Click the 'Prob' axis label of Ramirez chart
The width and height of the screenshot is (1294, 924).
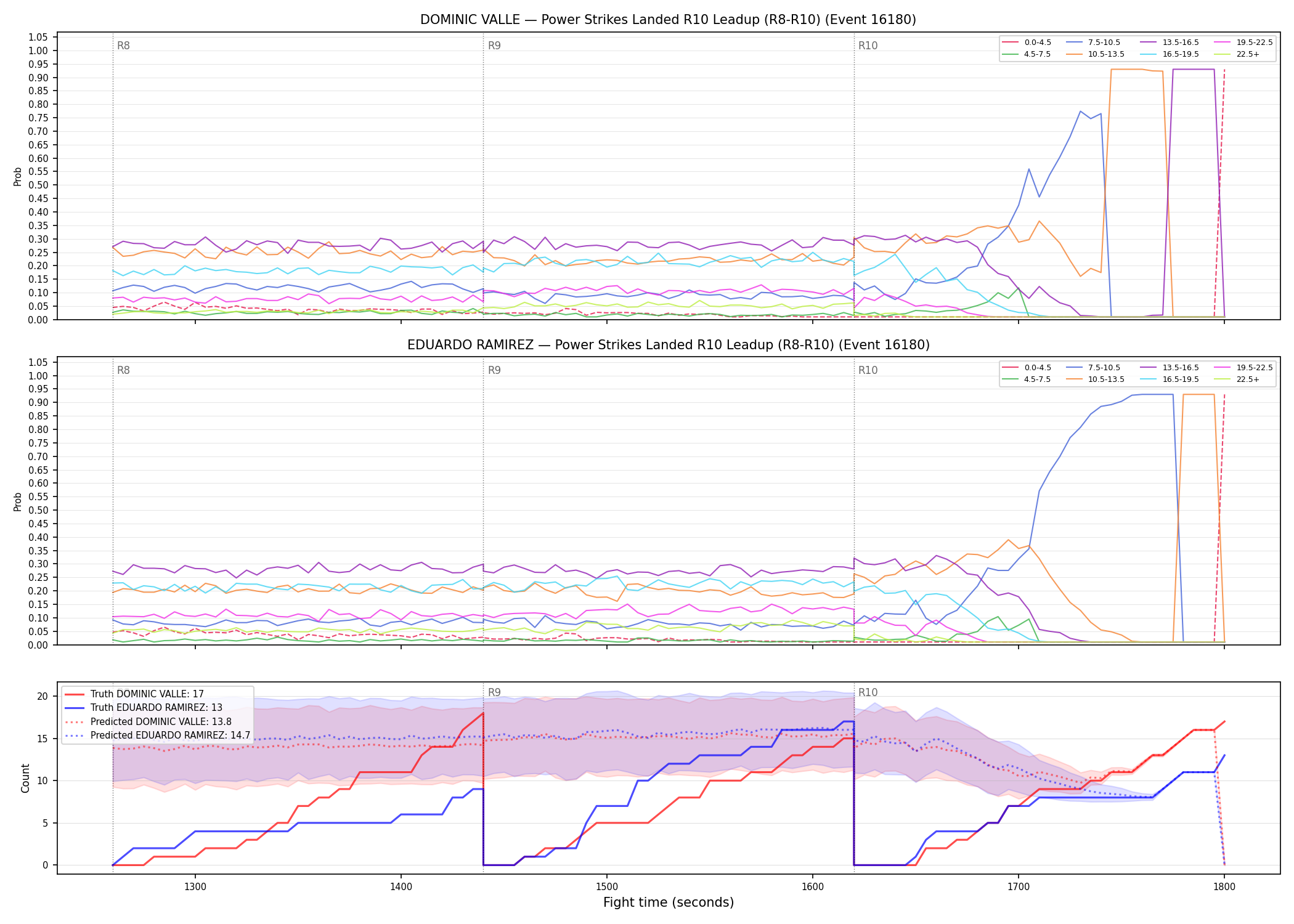tap(18, 501)
